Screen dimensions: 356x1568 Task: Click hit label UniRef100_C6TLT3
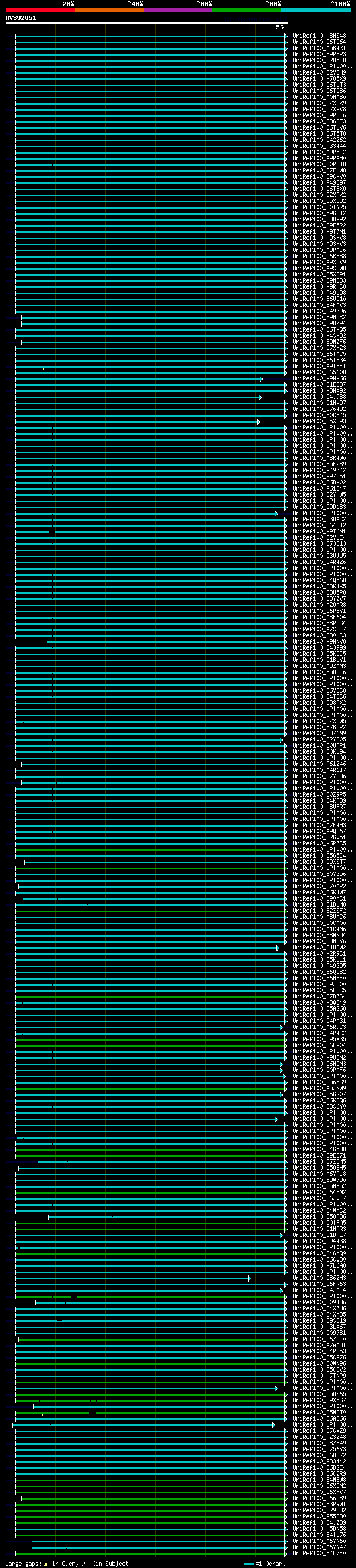pos(319,85)
